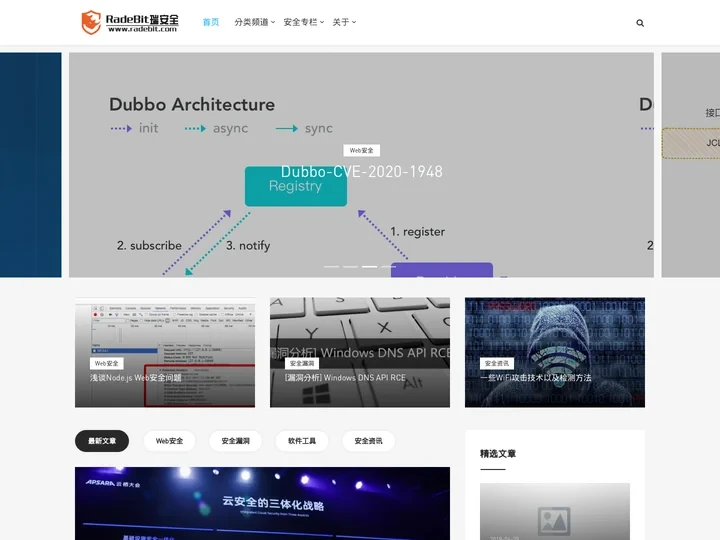Expand the 关于 dropdown menu
The height and width of the screenshot is (540, 720).
pos(344,22)
